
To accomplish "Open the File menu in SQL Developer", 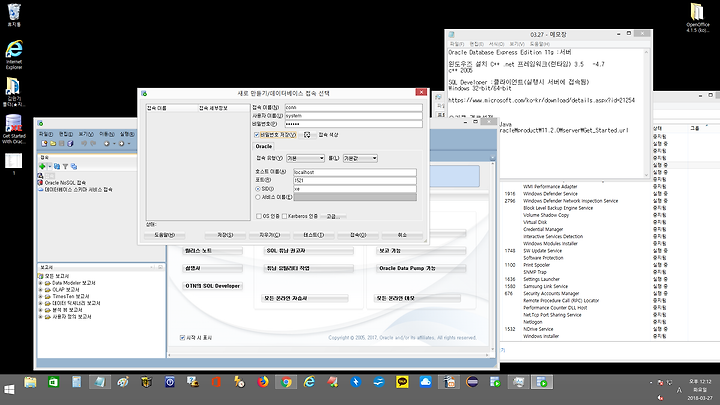I will point(45,134).
